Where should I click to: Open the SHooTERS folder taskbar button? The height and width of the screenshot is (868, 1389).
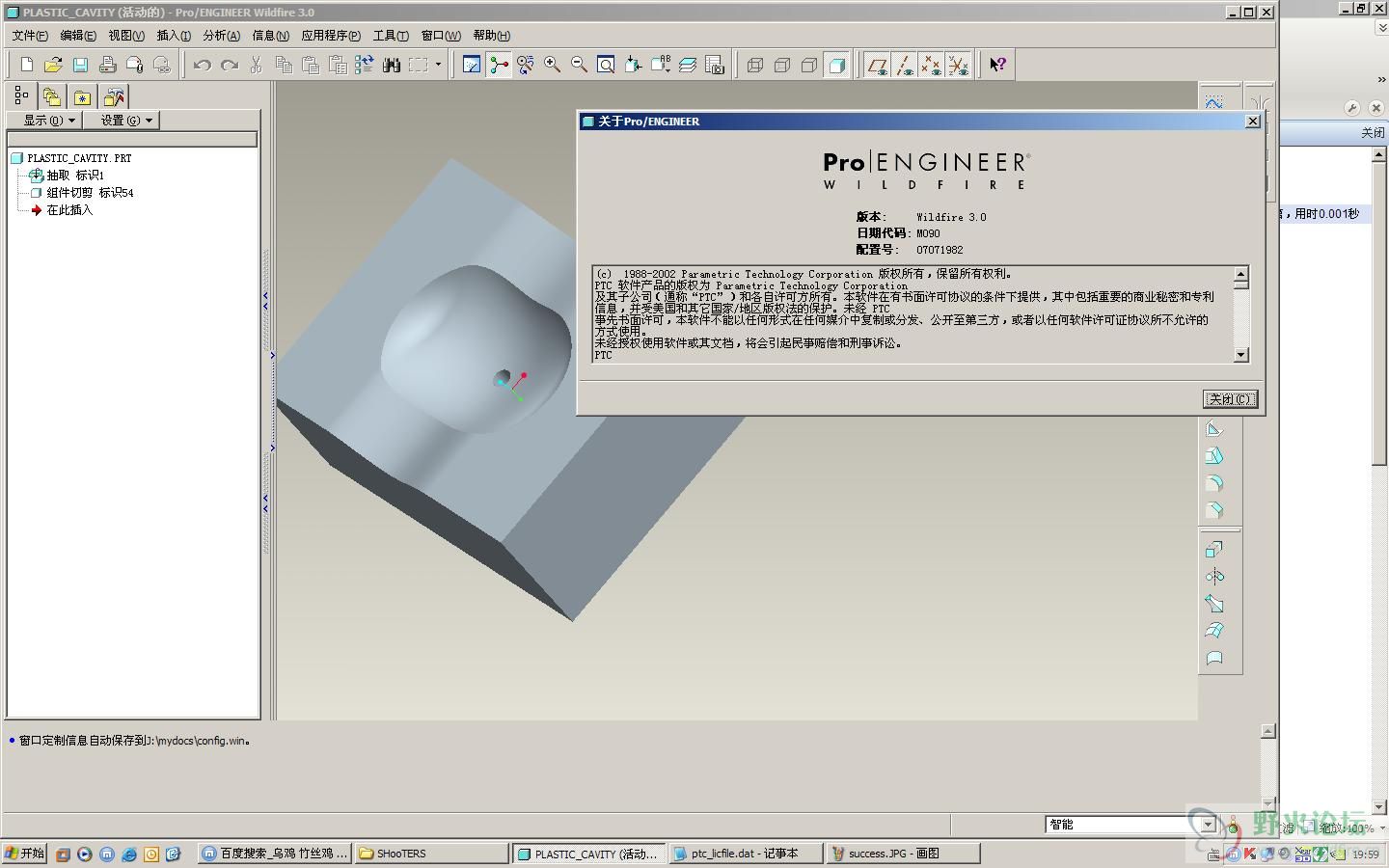[x=431, y=854]
